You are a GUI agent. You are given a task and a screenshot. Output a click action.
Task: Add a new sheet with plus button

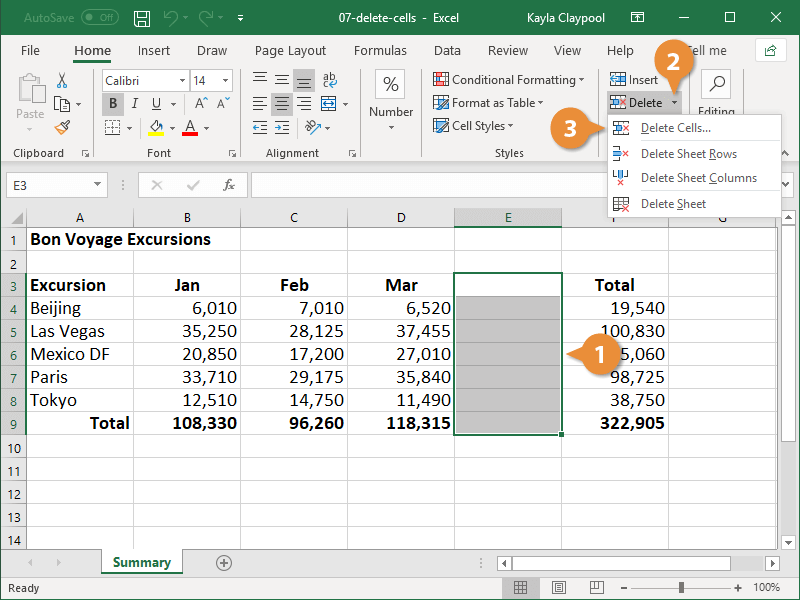coord(224,563)
